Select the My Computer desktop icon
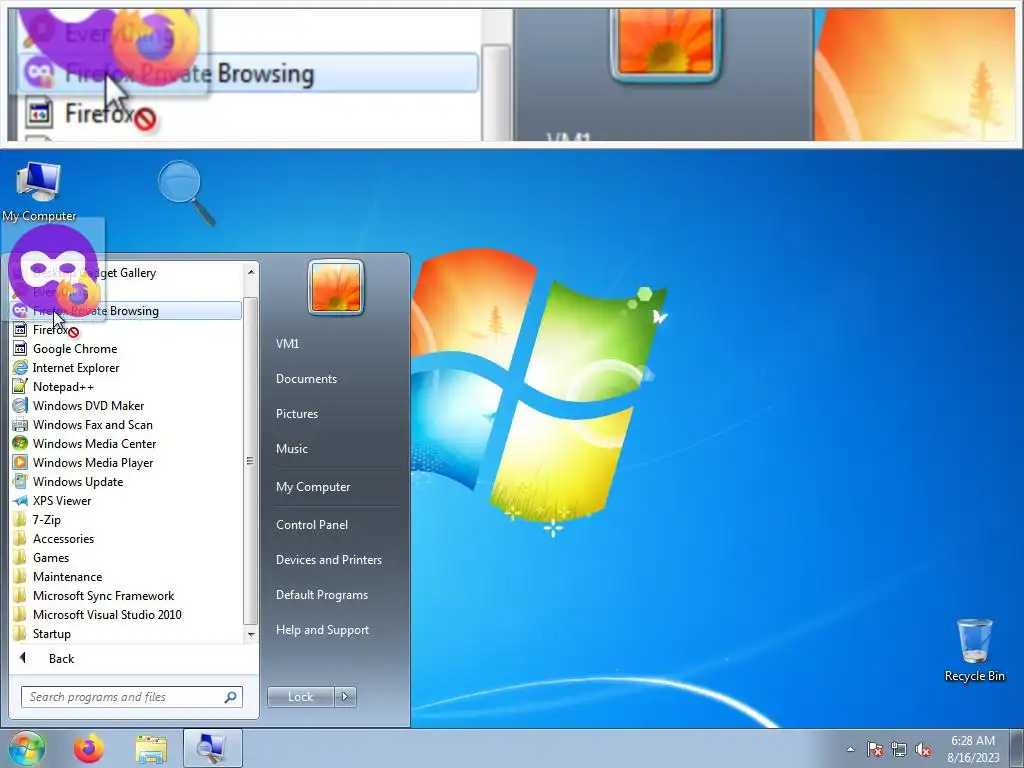The width and height of the screenshot is (1024, 768). tap(39, 192)
